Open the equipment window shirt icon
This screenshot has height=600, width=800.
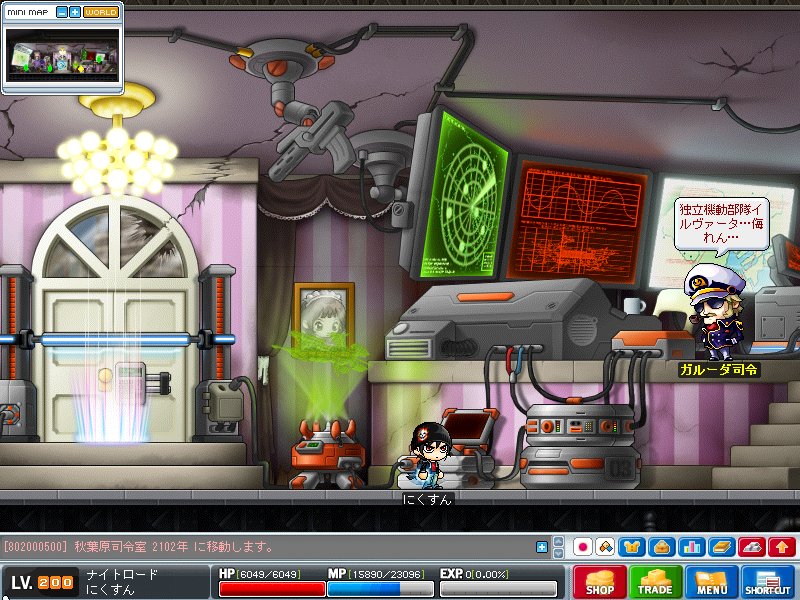click(x=632, y=547)
